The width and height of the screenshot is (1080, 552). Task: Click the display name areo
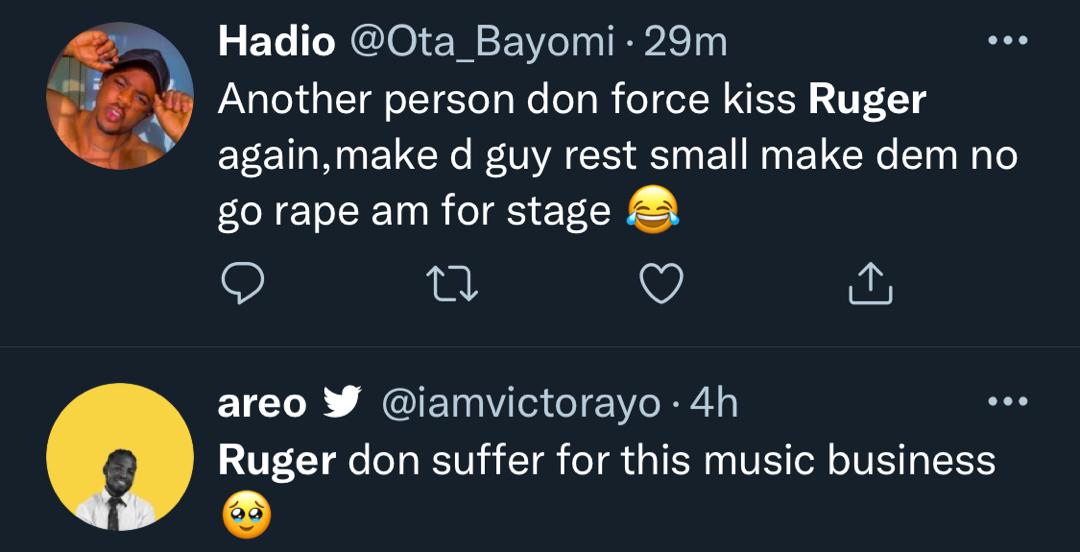(x=262, y=403)
